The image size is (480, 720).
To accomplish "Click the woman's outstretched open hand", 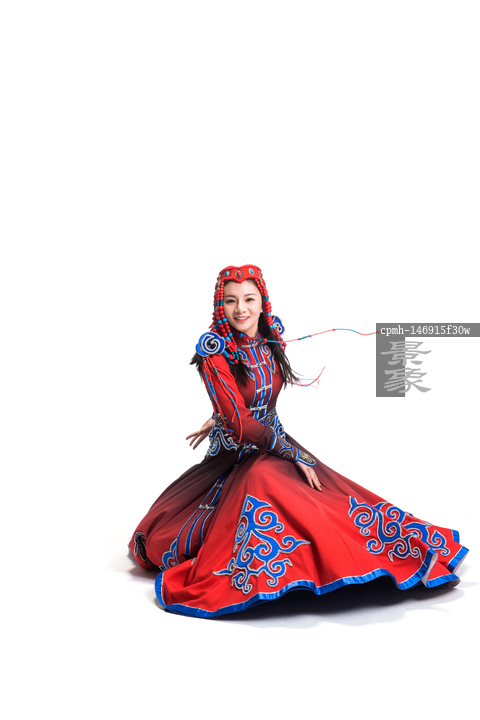I will point(200,433).
